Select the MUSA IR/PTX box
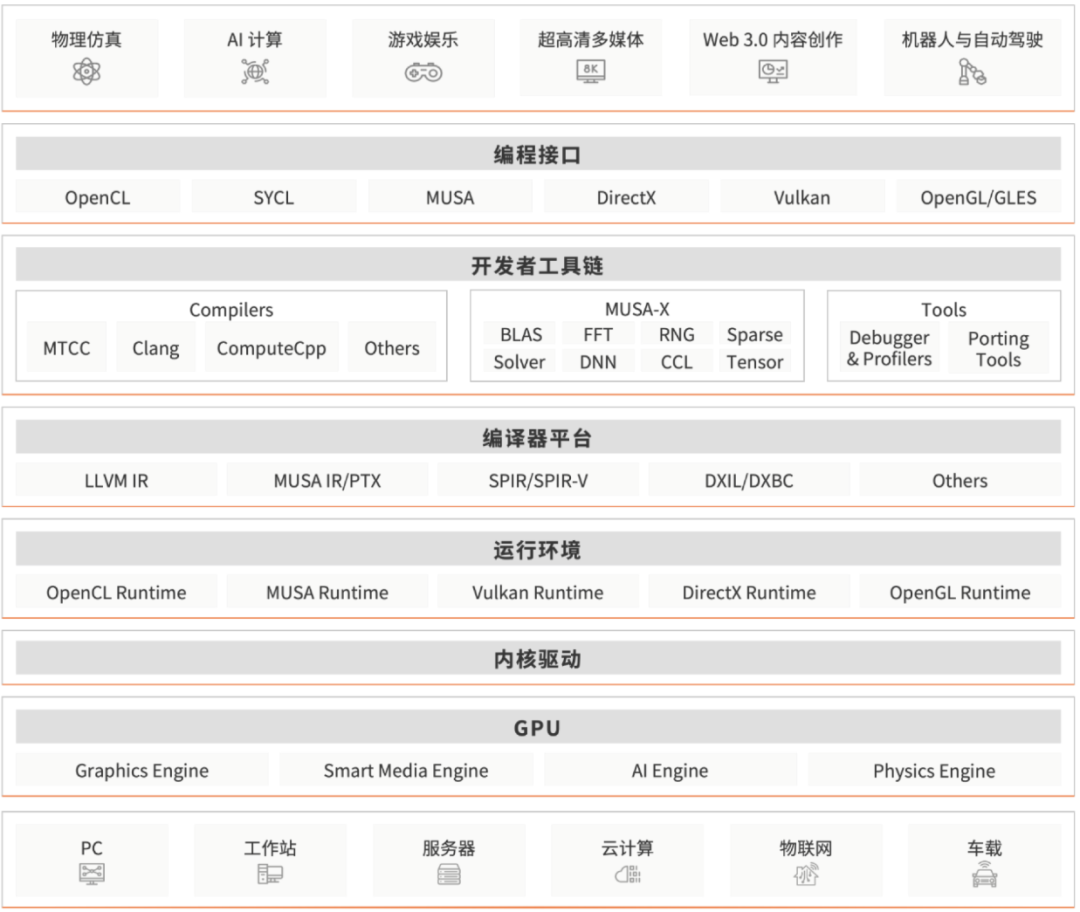 (327, 480)
